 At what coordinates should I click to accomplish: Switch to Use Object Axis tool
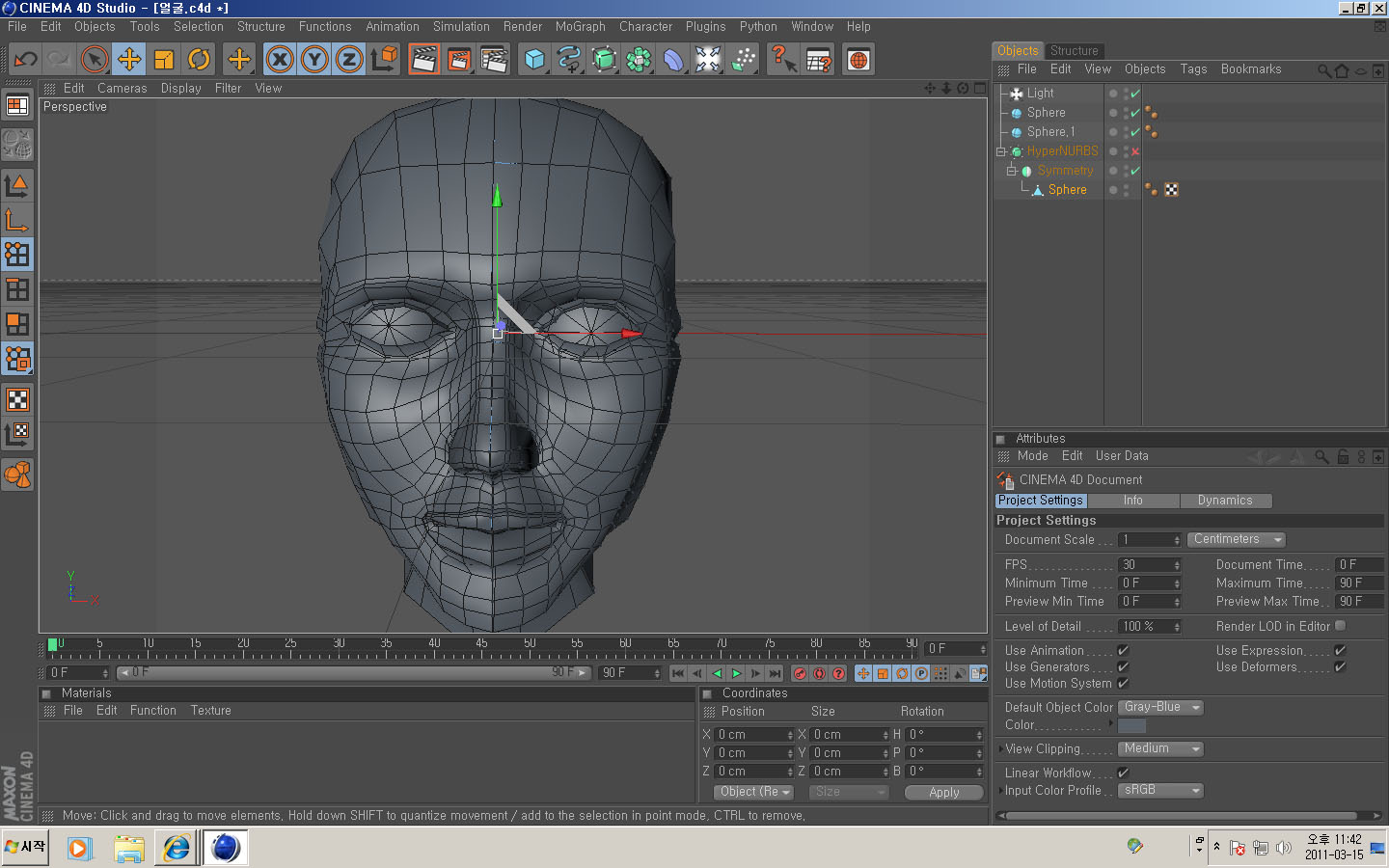[17, 219]
